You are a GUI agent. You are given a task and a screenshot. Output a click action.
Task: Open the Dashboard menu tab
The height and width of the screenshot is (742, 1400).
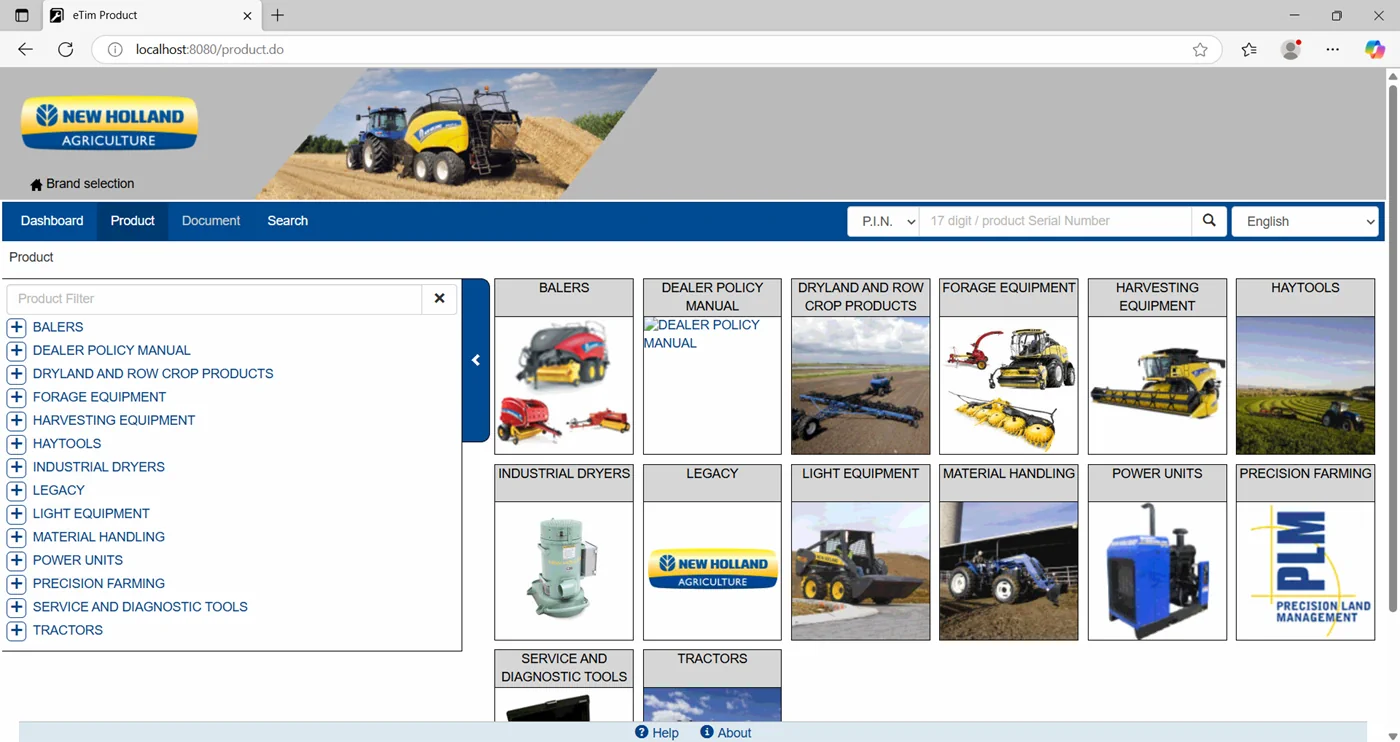pyautogui.click(x=52, y=221)
